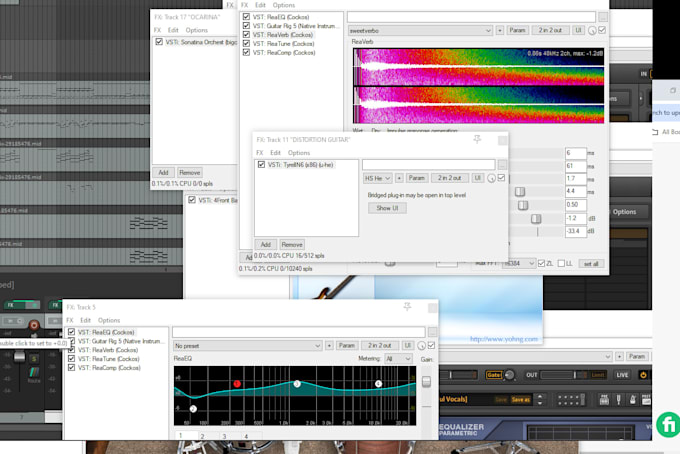This screenshot has width=680, height=454.
Task: Click the Guitar Rig preset grid icon
Action: 571,399
